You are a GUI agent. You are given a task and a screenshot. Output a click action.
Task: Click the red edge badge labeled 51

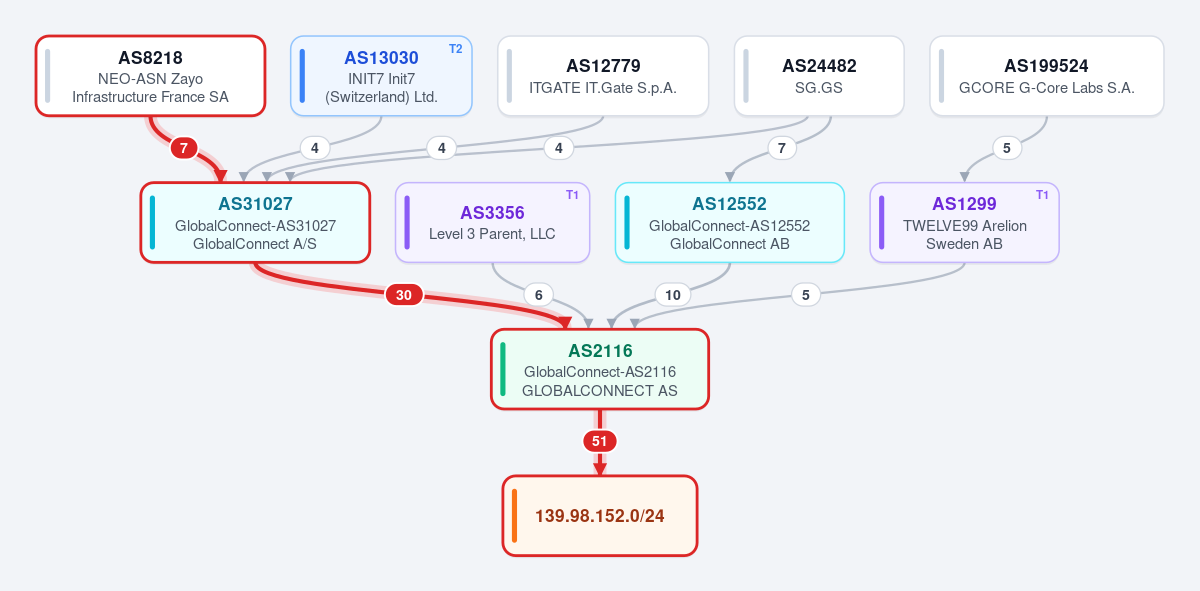pyautogui.click(x=600, y=441)
